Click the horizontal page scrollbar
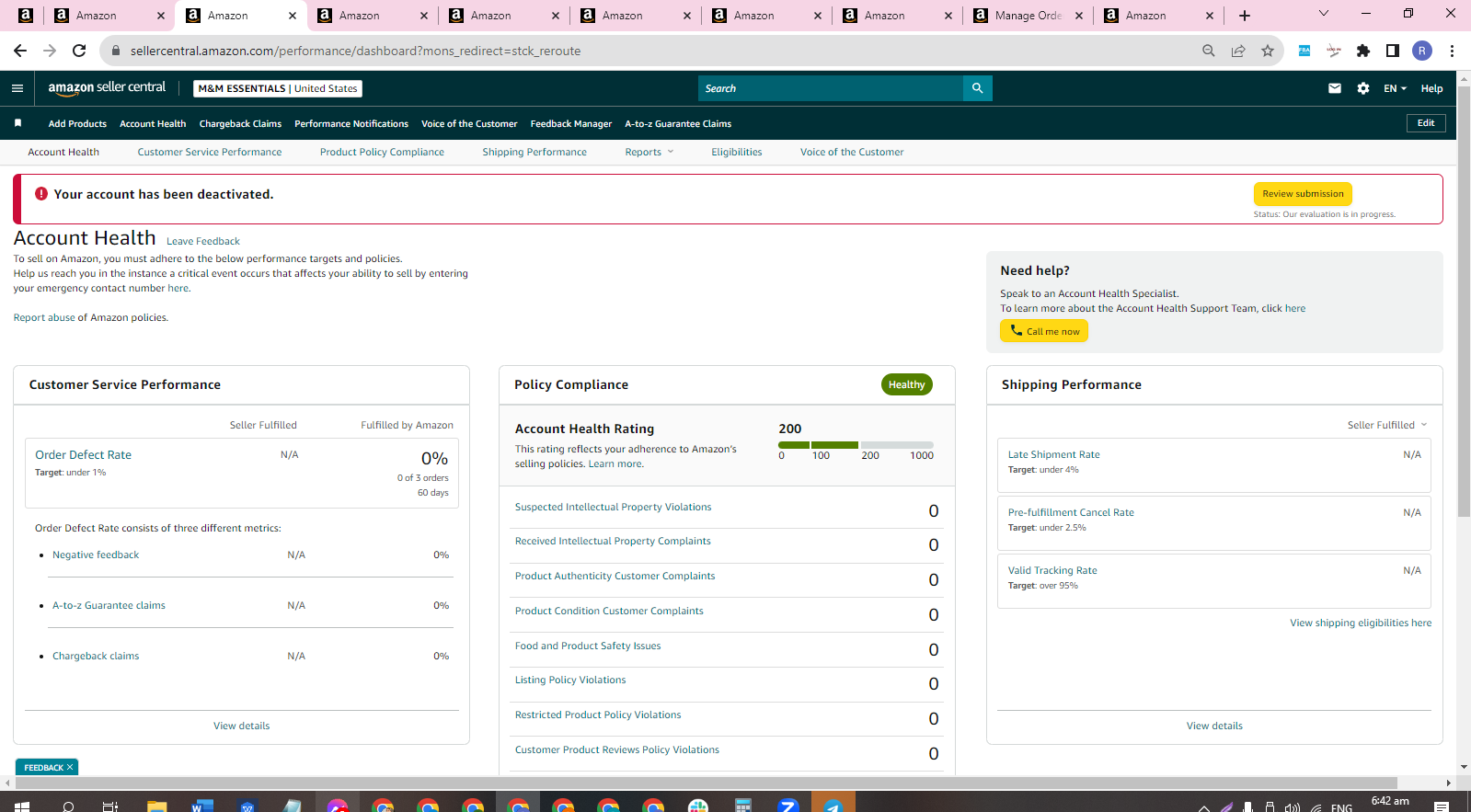Screen dimensions: 1471x812 706,783
